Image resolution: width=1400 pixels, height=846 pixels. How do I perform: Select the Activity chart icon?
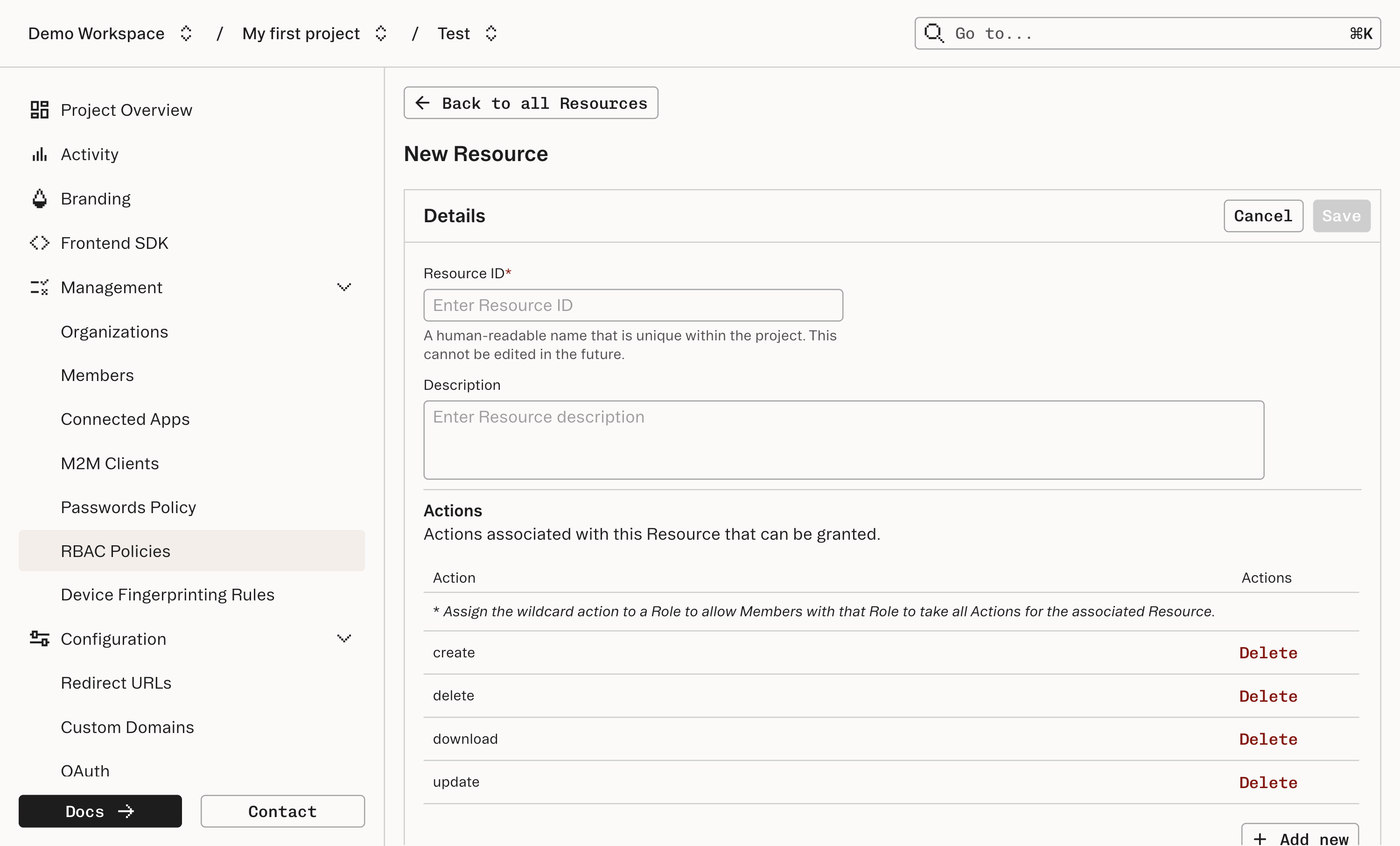click(39, 154)
